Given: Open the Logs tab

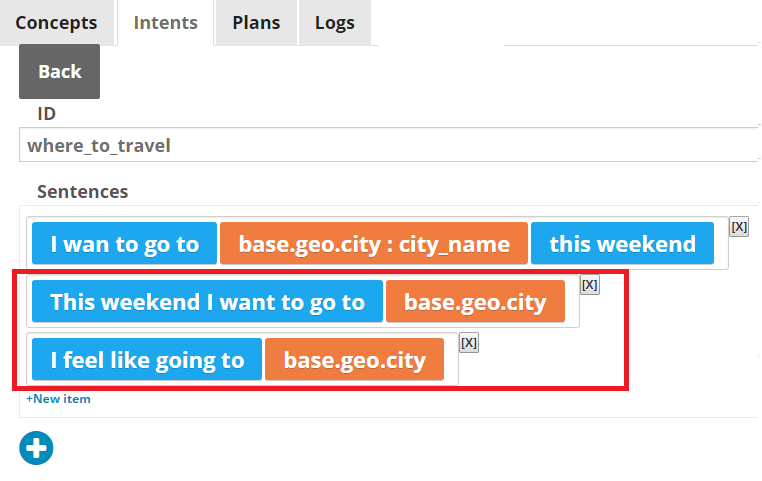Looking at the screenshot, I should 335,23.
